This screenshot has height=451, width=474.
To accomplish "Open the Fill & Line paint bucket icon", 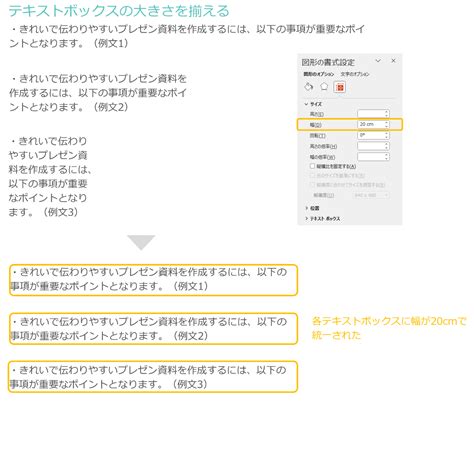I will (309, 87).
